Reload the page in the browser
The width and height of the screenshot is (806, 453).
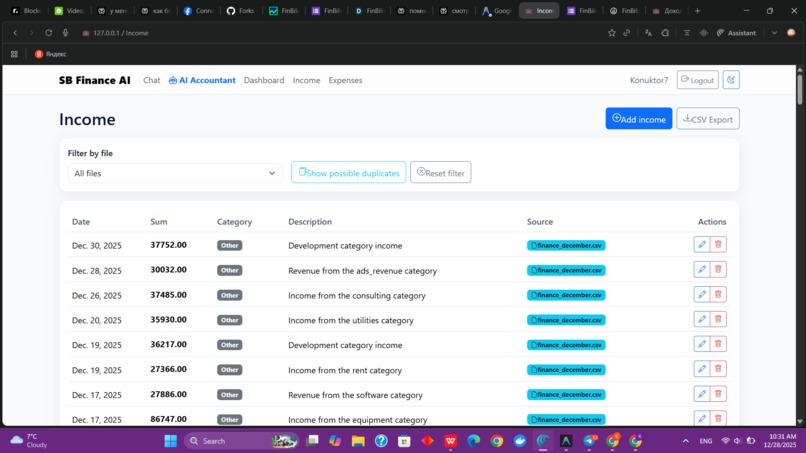(x=48, y=32)
